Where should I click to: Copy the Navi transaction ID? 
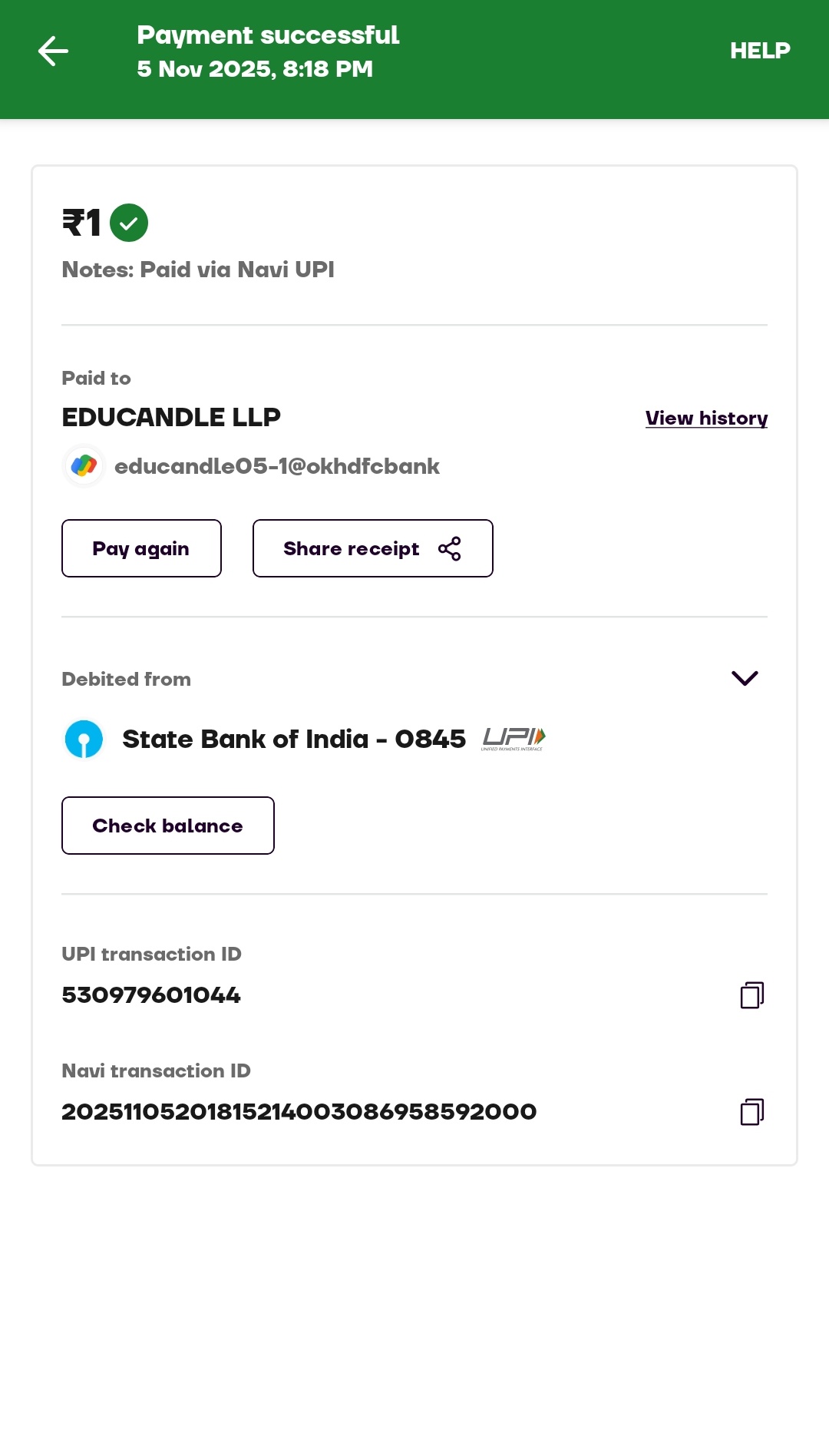click(752, 1112)
